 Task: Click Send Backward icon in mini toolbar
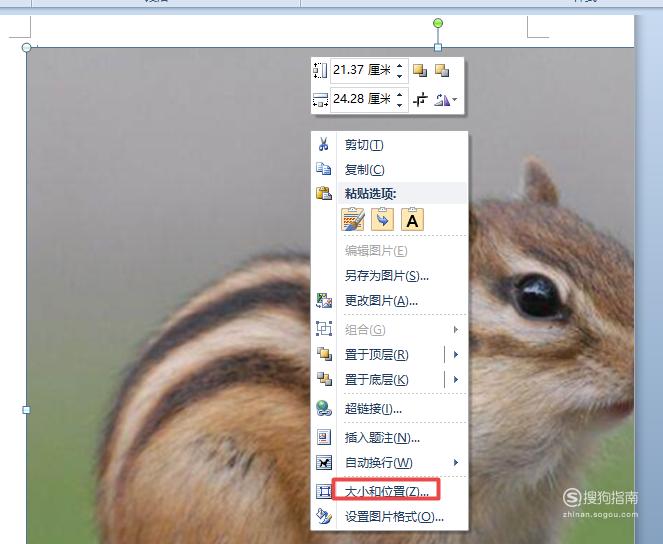coord(442,70)
